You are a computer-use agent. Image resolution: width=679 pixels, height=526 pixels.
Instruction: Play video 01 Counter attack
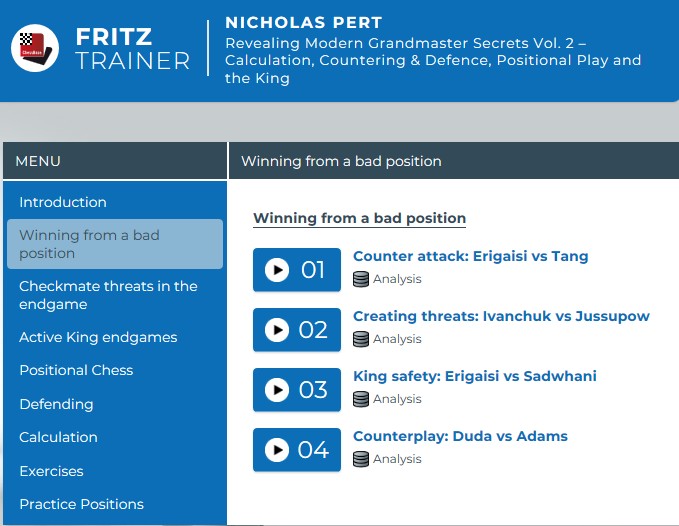coord(297,270)
